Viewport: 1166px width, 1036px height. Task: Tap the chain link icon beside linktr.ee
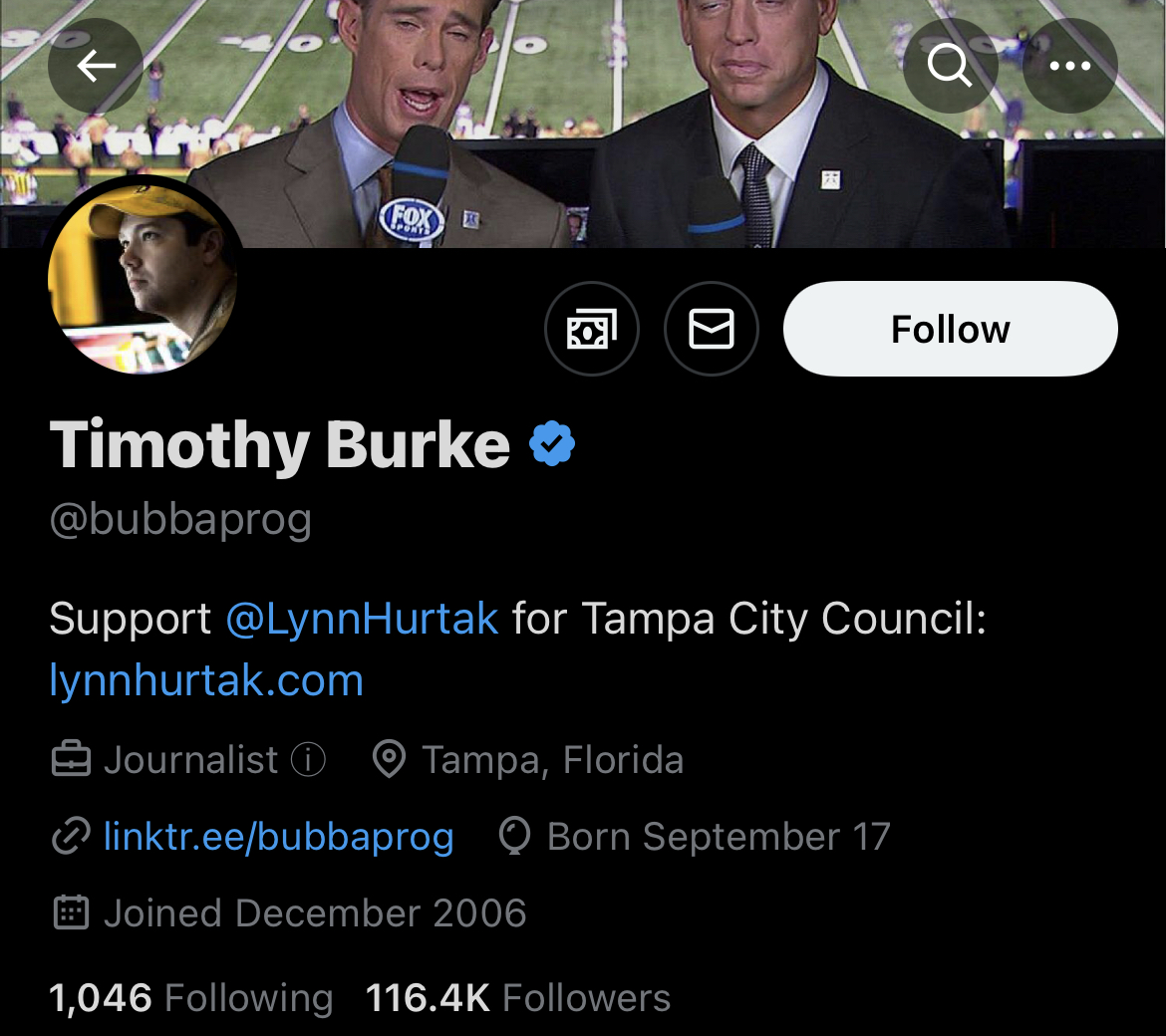72,836
